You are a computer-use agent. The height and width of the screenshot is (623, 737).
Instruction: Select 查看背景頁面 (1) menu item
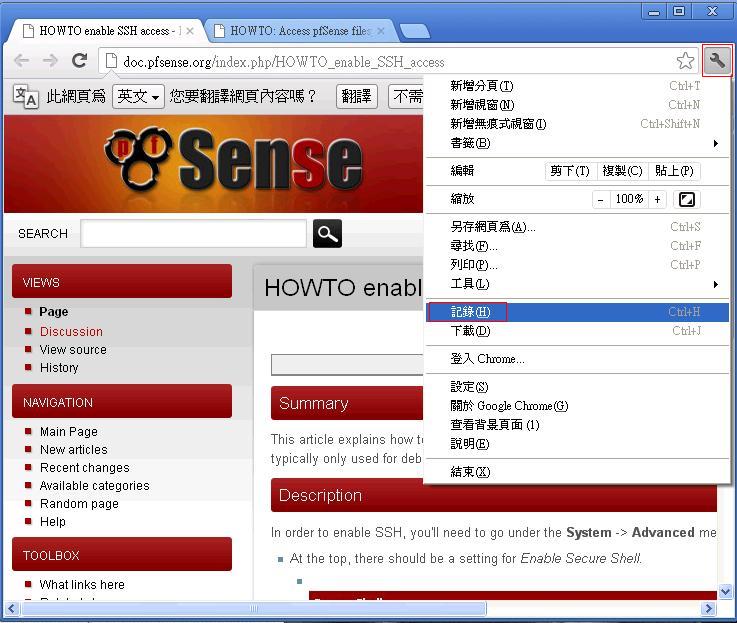pos(578,425)
